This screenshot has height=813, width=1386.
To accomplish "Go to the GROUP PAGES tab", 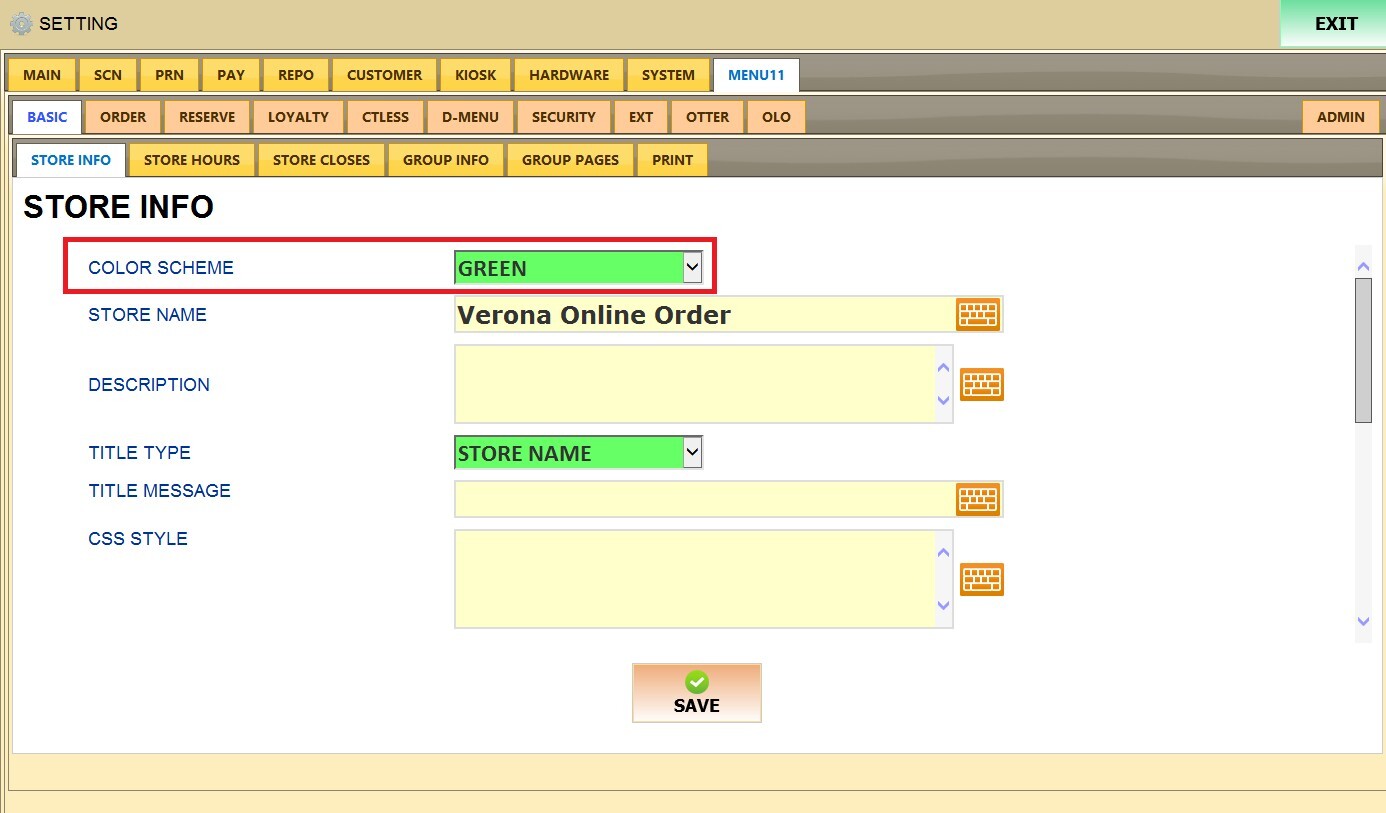I will click(x=570, y=160).
